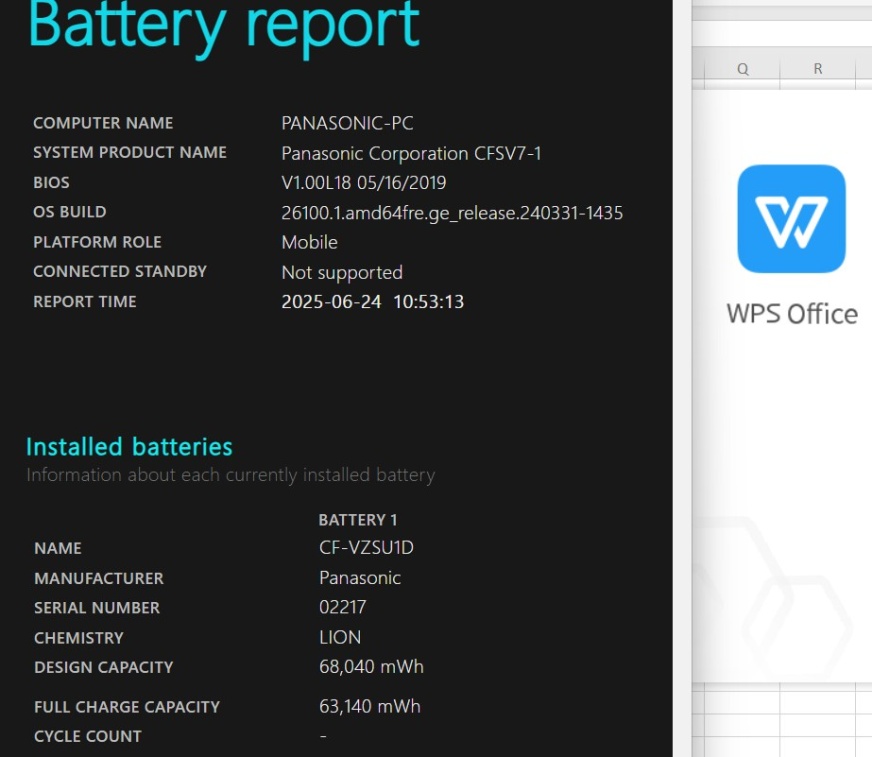Click the 'CYCLE COUNT' label
The image size is (872, 757).
coord(87,736)
